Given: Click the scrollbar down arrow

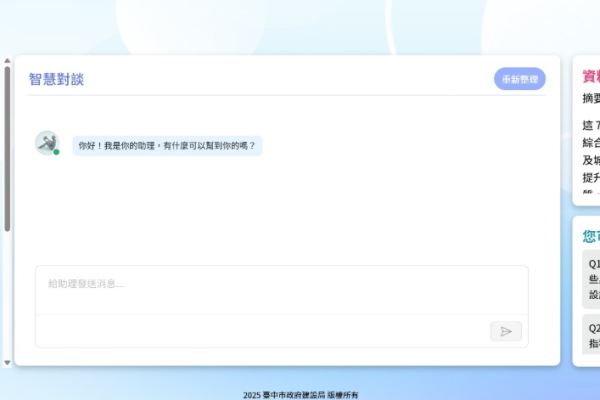Looking at the screenshot, I should tap(7, 362).
